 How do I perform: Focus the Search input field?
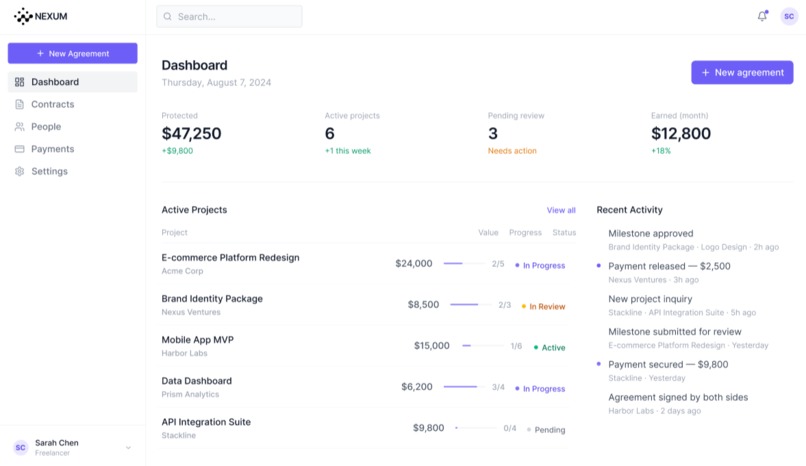(x=229, y=16)
